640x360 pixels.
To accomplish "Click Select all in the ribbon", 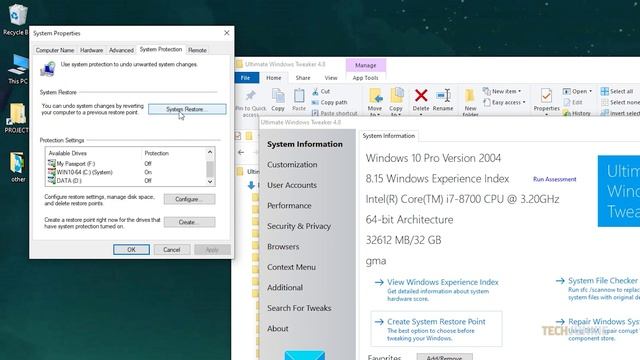I will pos(617,91).
